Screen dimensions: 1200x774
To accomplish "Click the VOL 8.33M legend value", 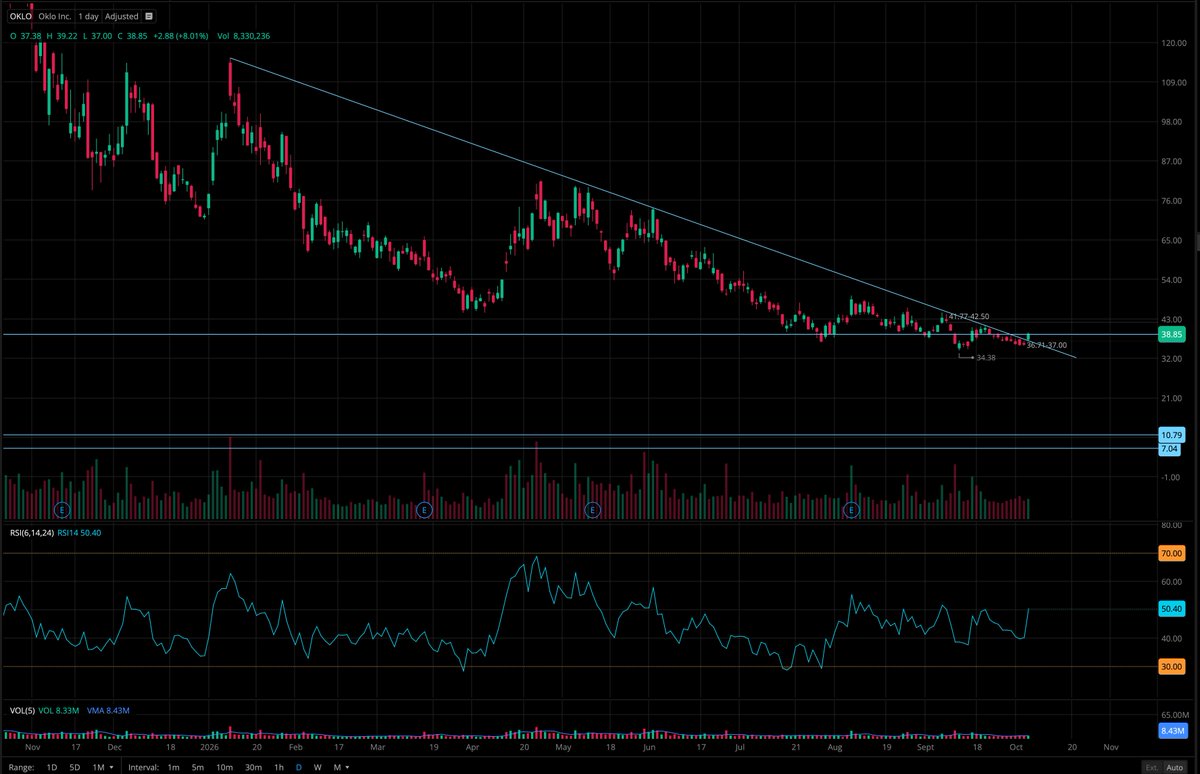I will [x=58, y=710].
